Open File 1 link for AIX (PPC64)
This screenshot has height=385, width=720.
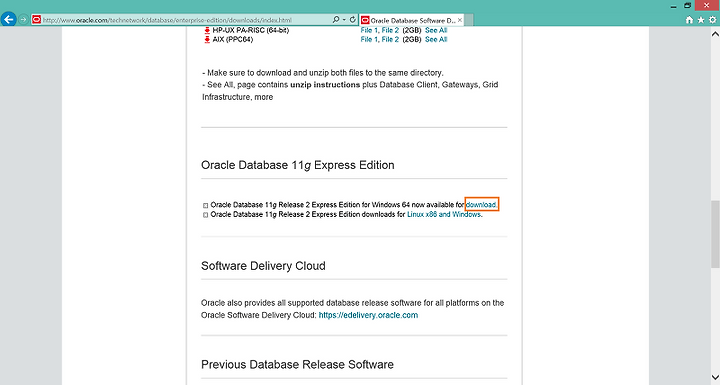click(x=369, y=40)
